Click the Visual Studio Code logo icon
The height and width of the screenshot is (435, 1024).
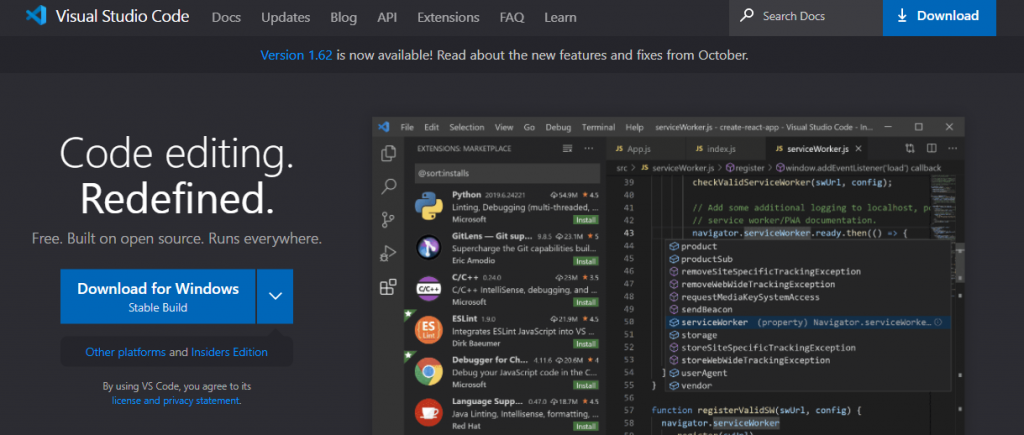(36, 16)
